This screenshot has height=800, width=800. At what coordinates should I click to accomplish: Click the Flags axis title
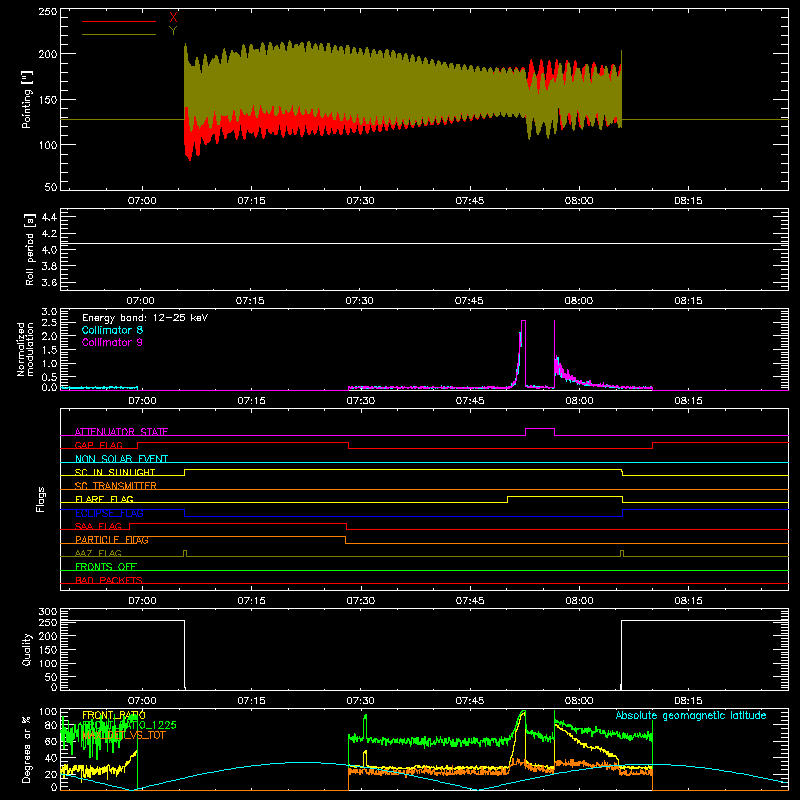41,499
